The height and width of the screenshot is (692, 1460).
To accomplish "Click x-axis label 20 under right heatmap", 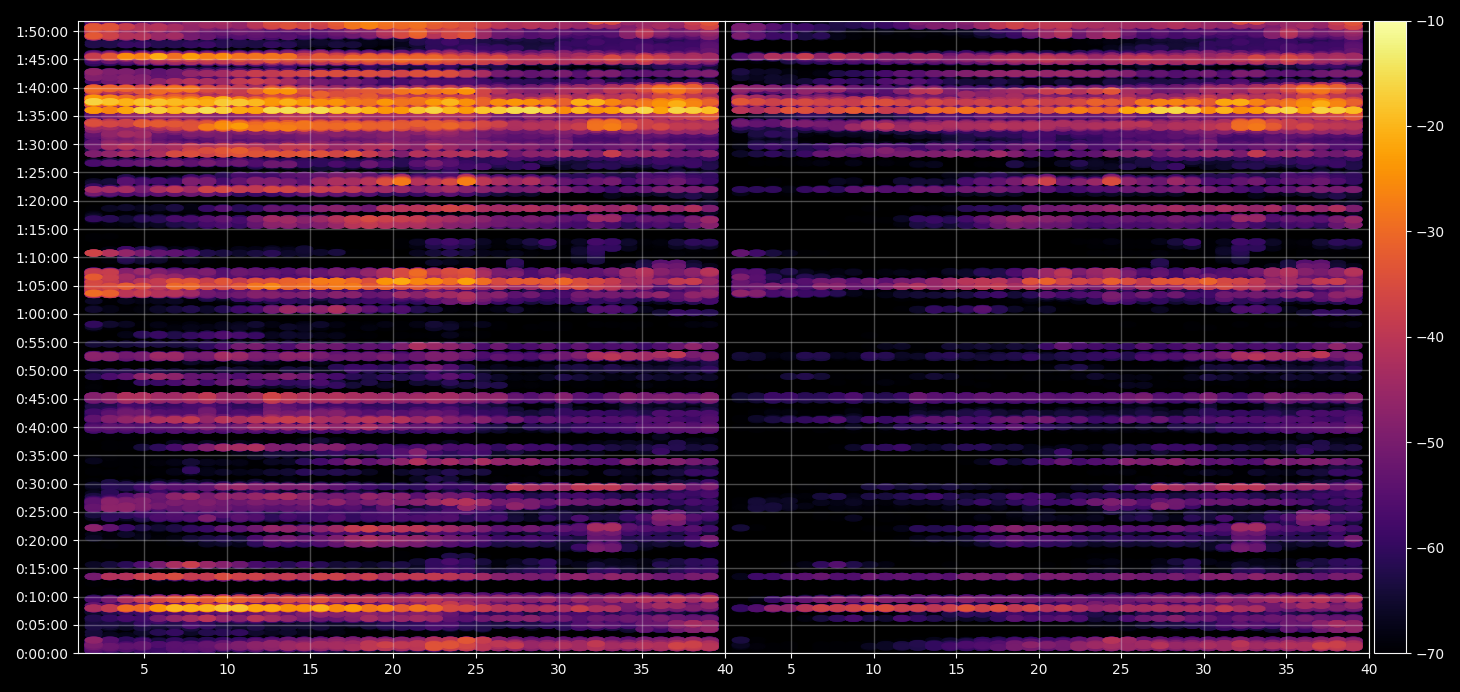I will click(1039, 669).
